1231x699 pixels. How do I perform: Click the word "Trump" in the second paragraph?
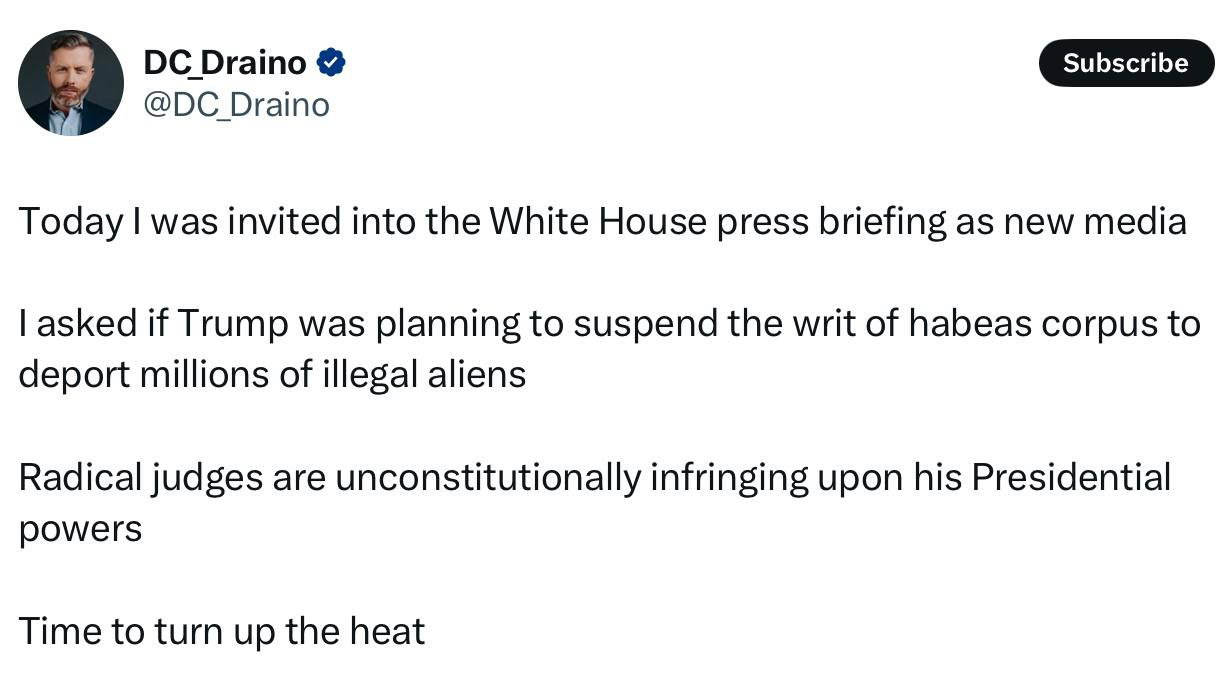click(x=233, y=324)
